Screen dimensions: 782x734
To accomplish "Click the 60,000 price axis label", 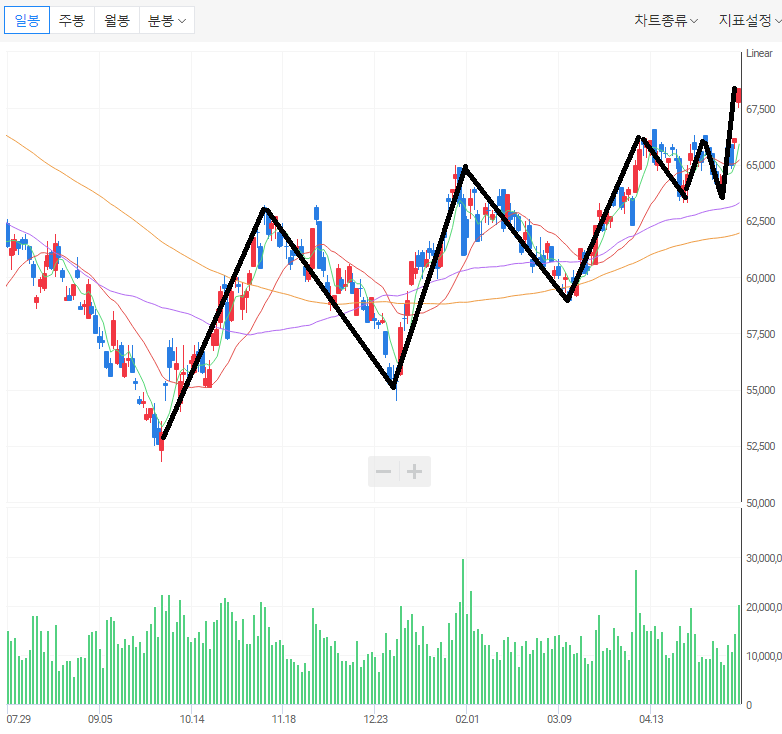I will click(761, 278).
